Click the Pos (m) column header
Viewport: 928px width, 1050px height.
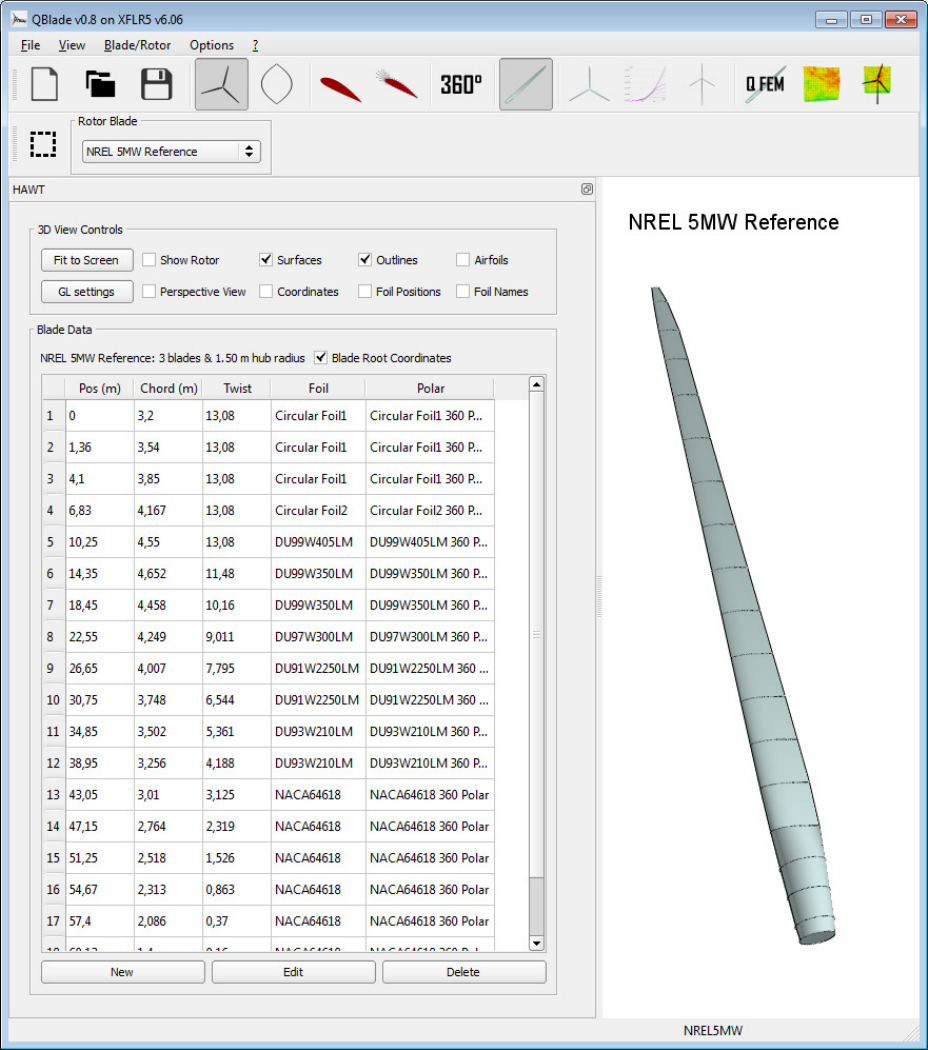(100, 388)
